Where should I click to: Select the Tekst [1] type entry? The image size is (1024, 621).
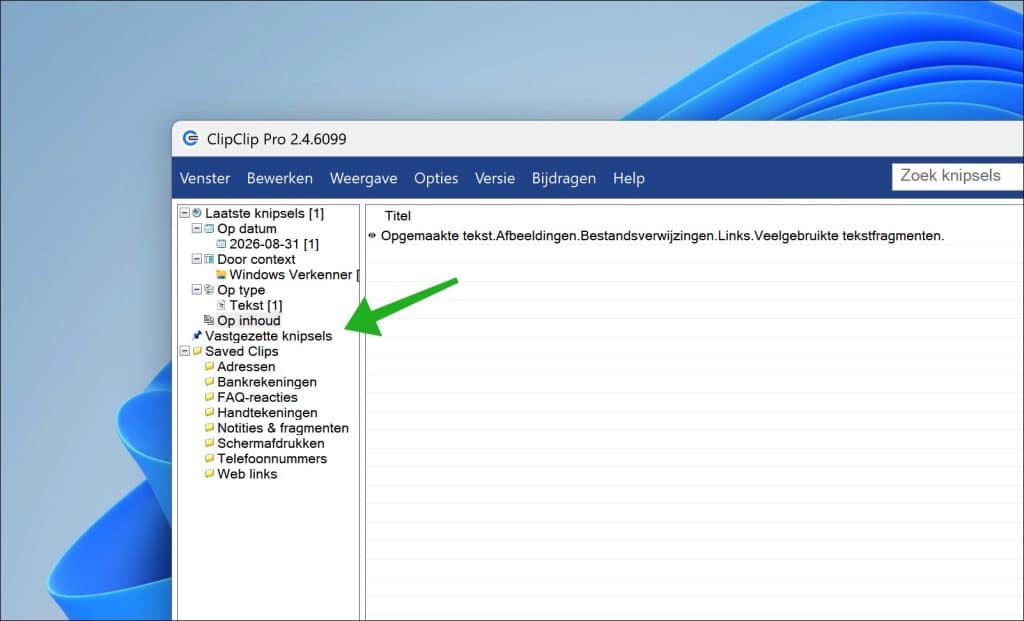click(255, 306)
